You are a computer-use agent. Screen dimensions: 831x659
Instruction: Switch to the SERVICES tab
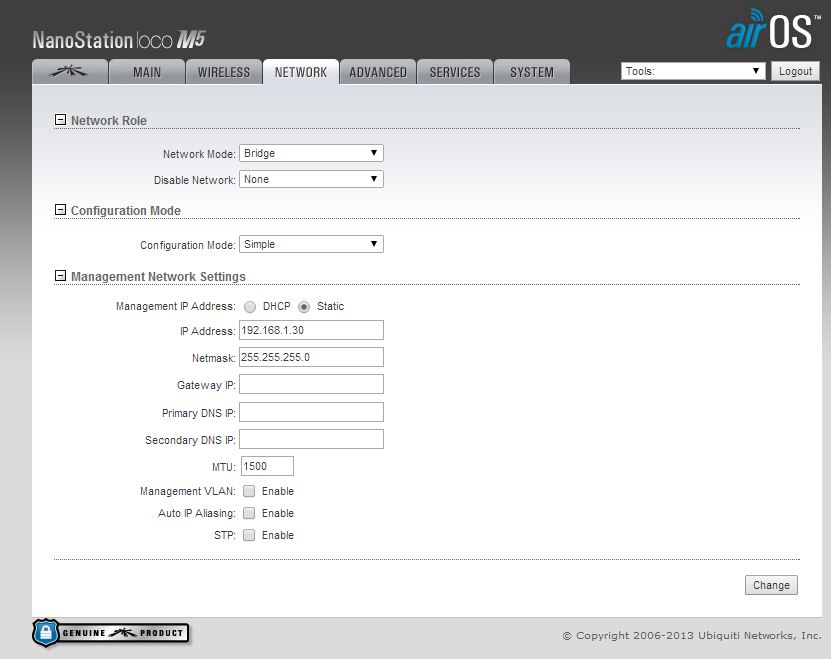pyautogui.click(x=455, y=72)
